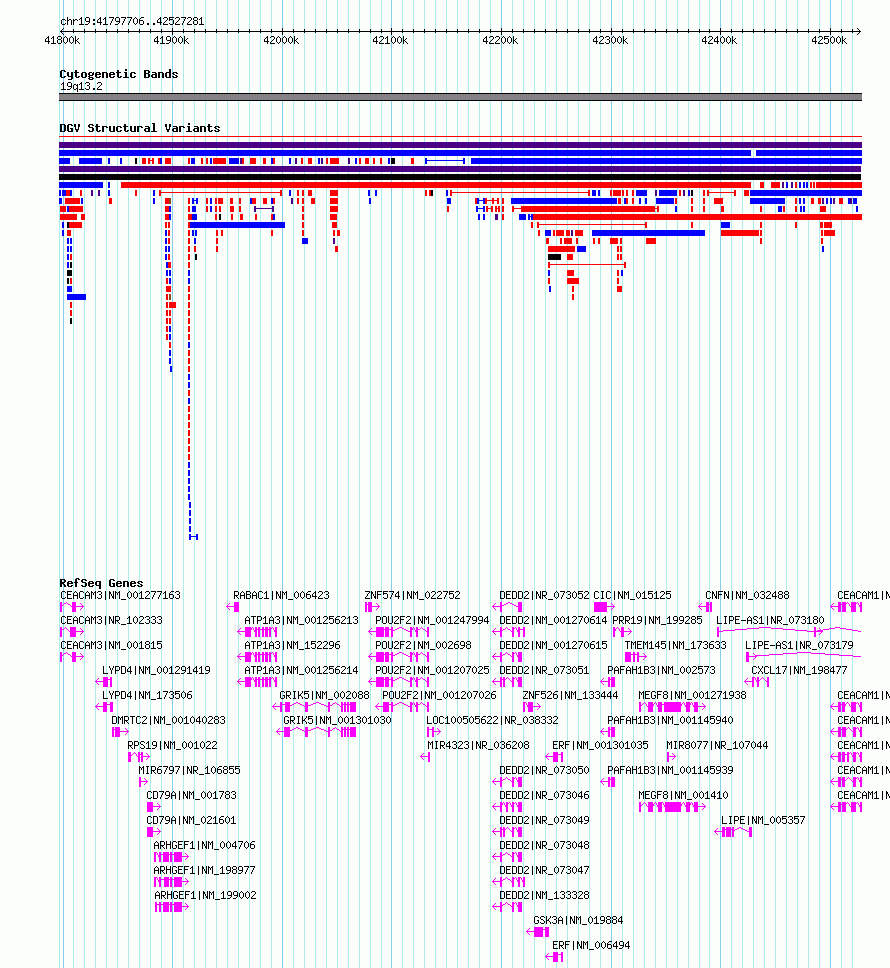Open POU2F2|NM_001207026 transcript label
The image size is (890, 968).
click(439, 695)
